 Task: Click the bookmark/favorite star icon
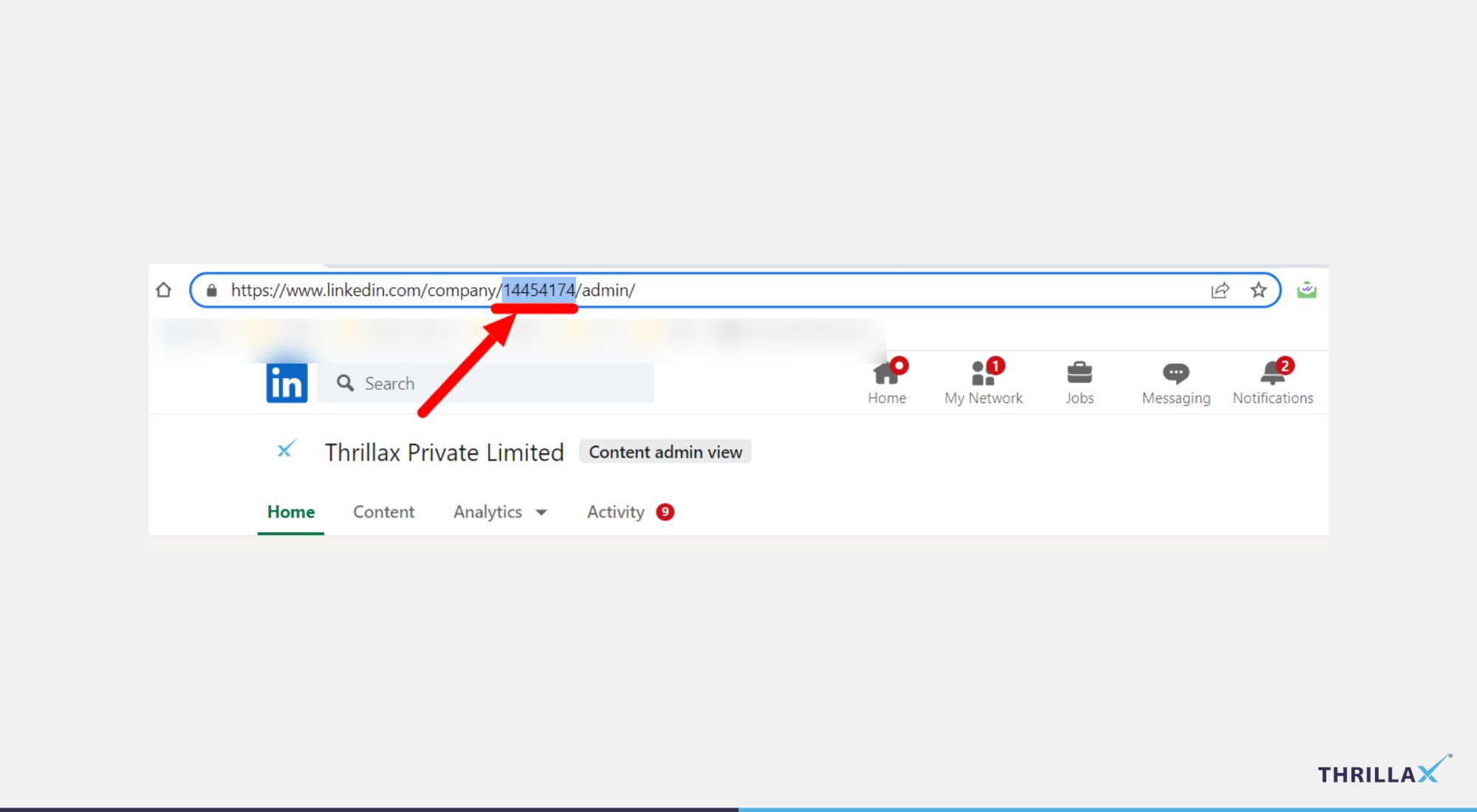1258,290
